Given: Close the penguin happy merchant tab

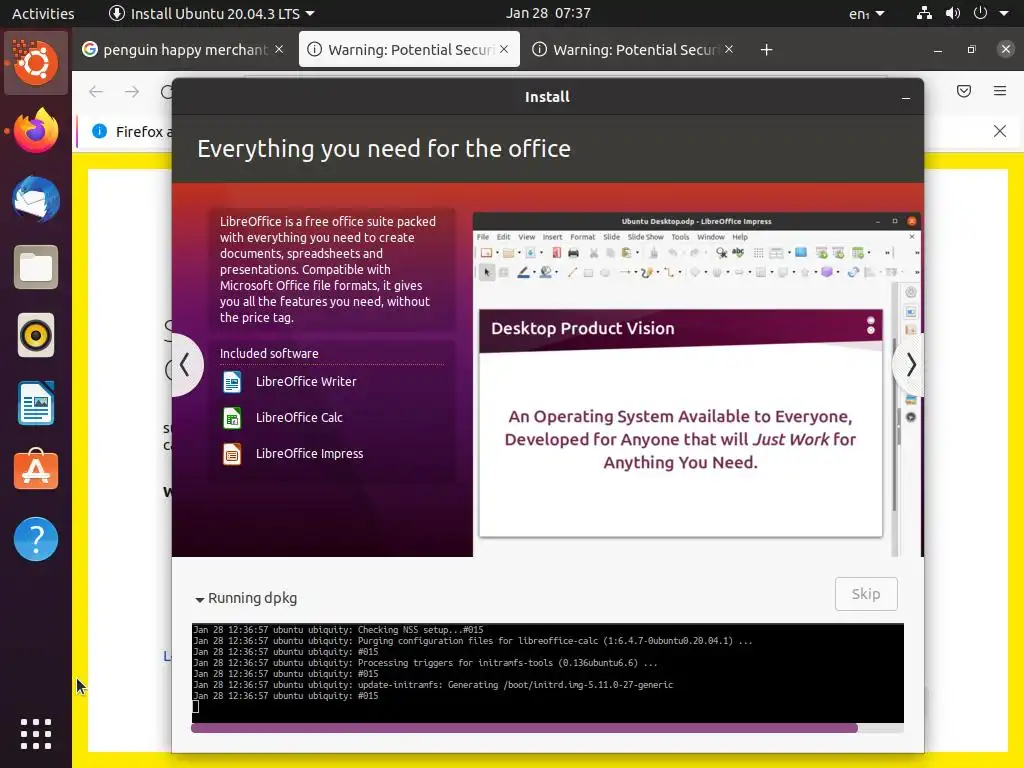Looking at the screenshot, I should [279, 50].
